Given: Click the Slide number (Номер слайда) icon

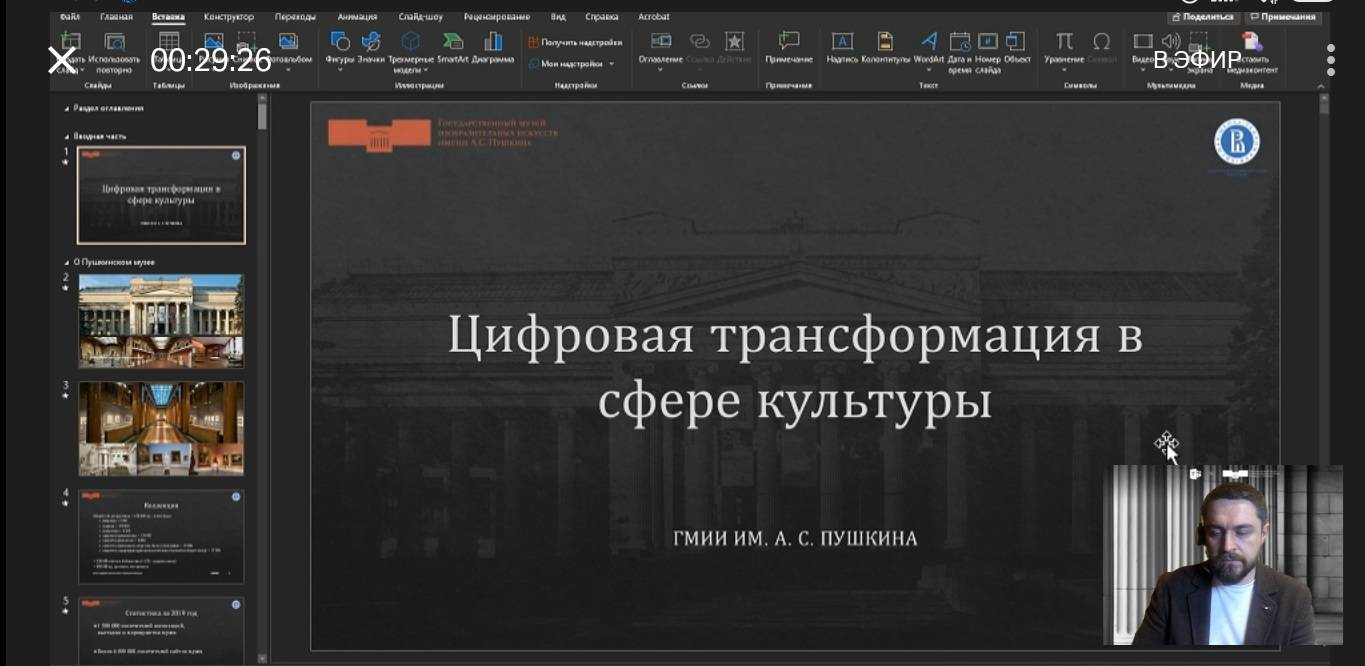Looking at the screenshot, I should point(988,41).
